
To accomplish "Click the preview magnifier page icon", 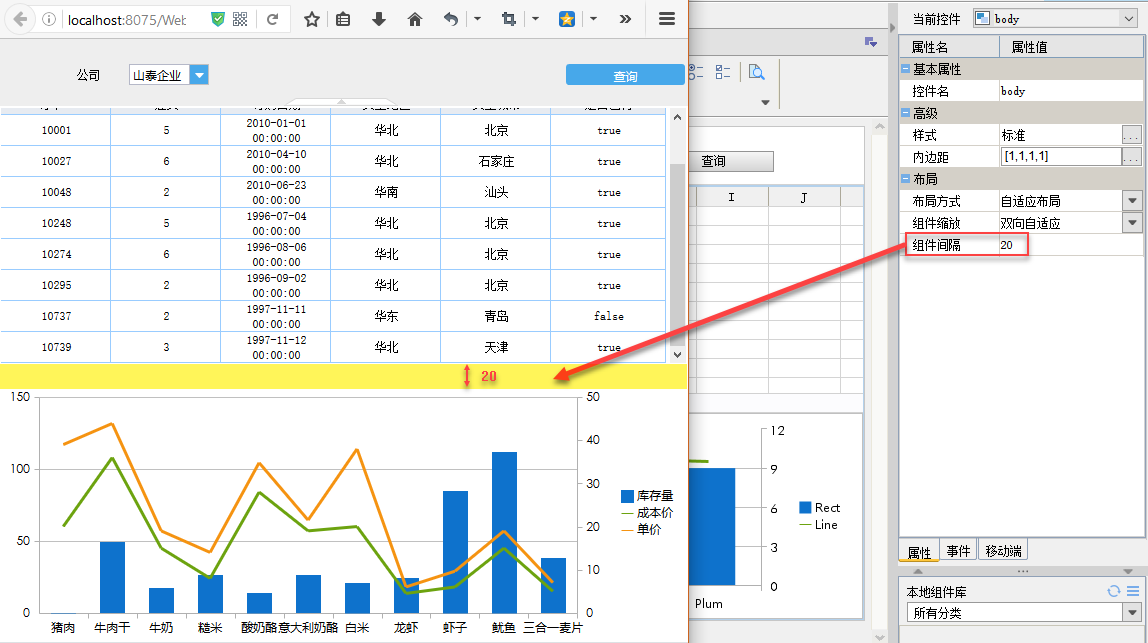I will click(757, 72).
